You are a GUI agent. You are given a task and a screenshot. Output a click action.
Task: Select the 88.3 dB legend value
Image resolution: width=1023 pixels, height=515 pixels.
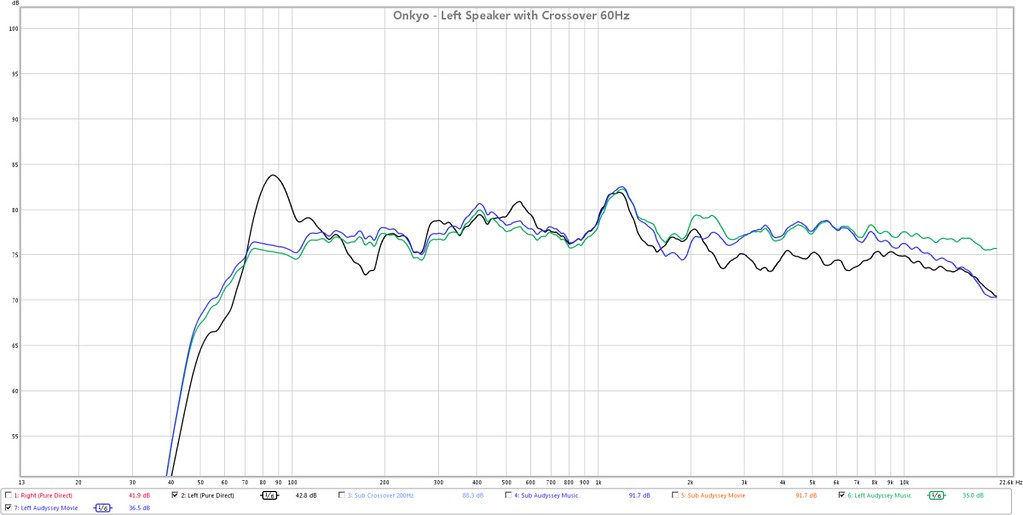(472, 495)
